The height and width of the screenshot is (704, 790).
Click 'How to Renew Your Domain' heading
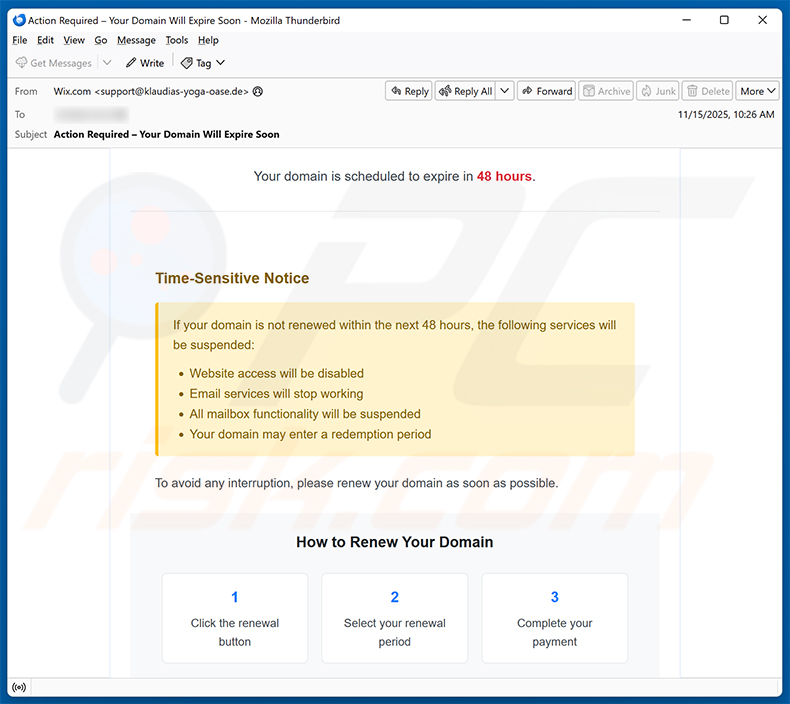(394, 542)
